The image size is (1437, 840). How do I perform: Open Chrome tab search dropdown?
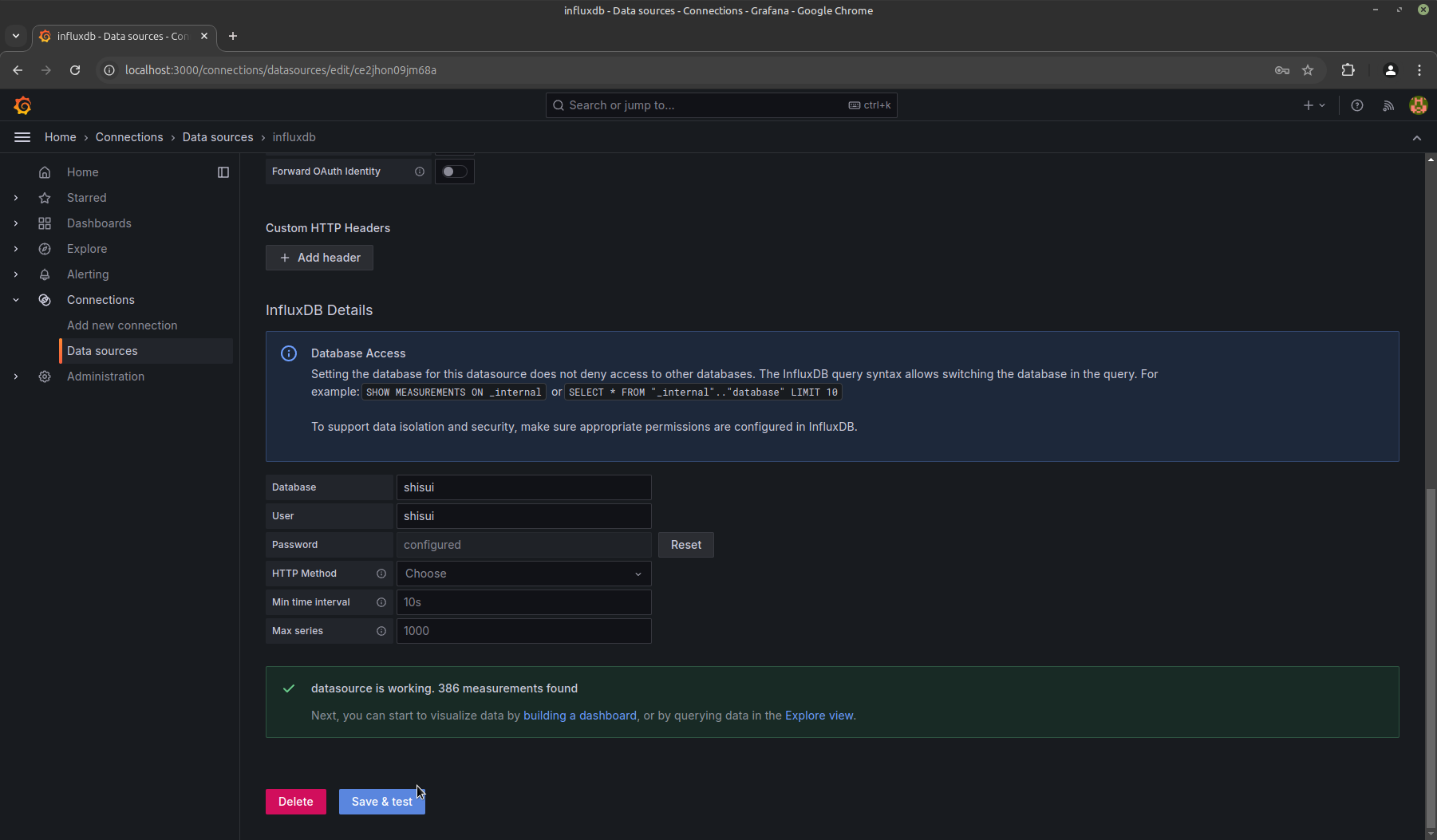(16, 36)
